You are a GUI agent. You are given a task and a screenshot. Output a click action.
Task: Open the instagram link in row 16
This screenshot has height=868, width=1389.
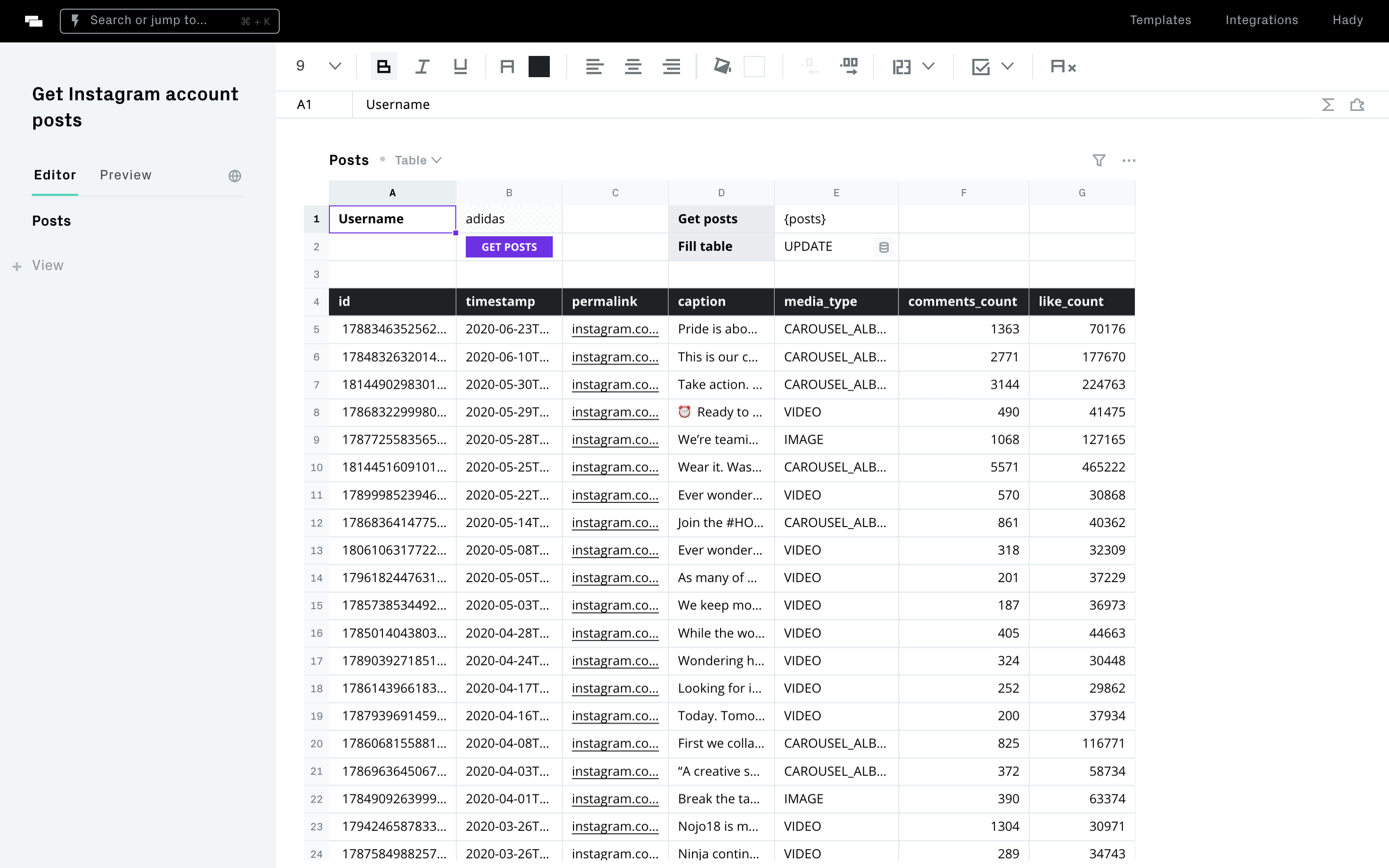point(615,633)
